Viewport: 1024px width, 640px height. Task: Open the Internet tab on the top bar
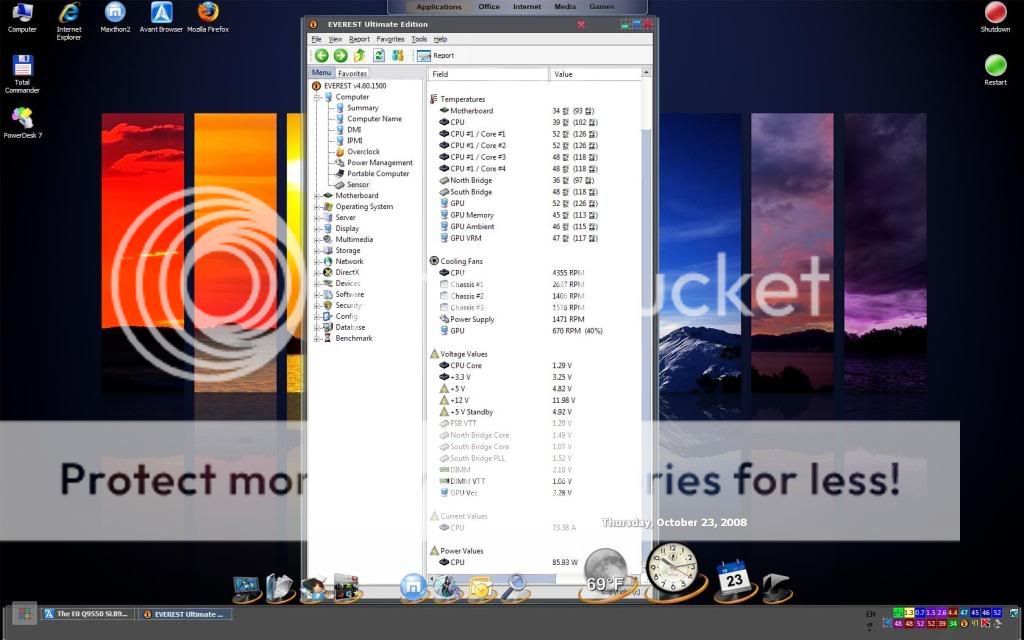click(526, 7)
